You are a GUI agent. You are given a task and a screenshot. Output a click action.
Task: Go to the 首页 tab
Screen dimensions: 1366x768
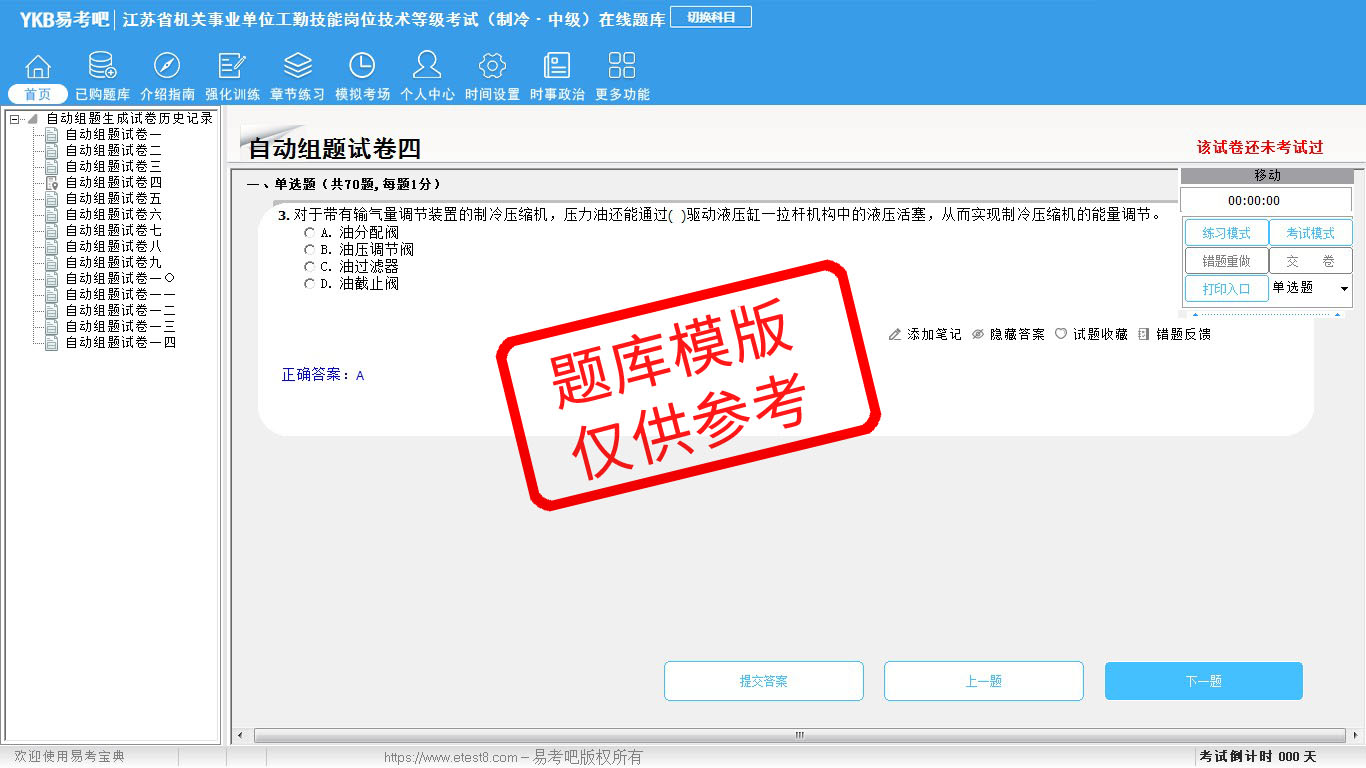click(x=38, y=94)
